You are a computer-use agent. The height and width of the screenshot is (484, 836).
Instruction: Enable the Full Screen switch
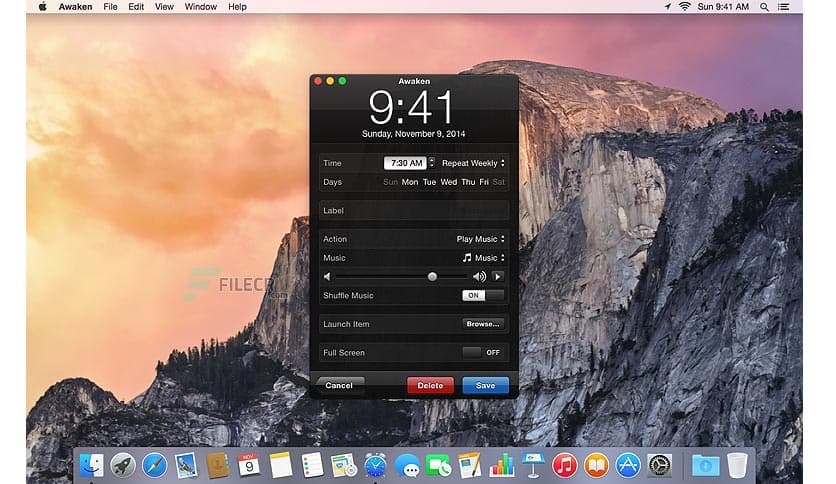(x=483, y=353)
